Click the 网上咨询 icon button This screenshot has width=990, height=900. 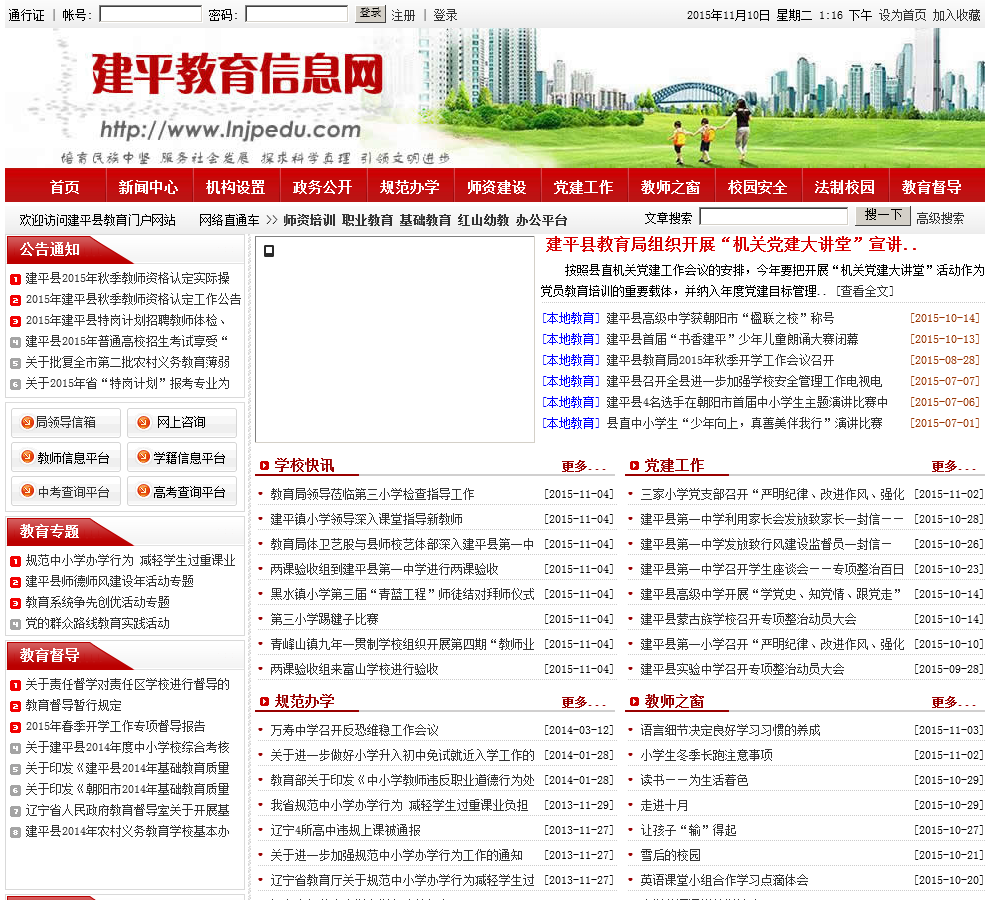(x=182, y=423)
